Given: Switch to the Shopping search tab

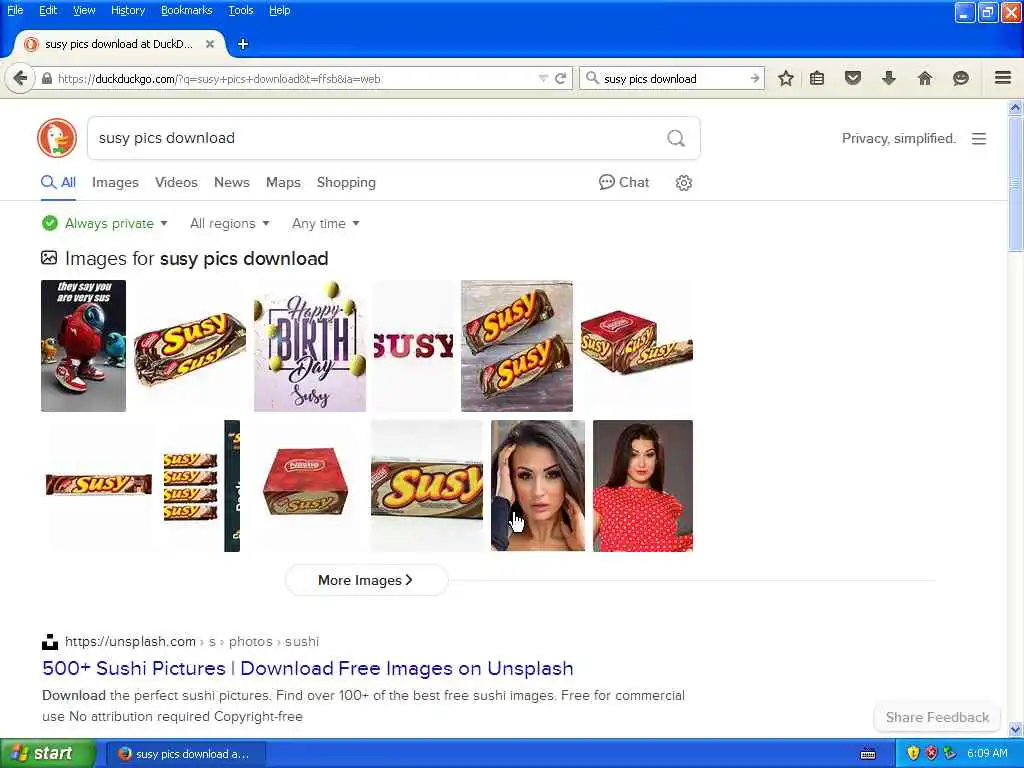Looking at the screenshot, I should [346, 182].
